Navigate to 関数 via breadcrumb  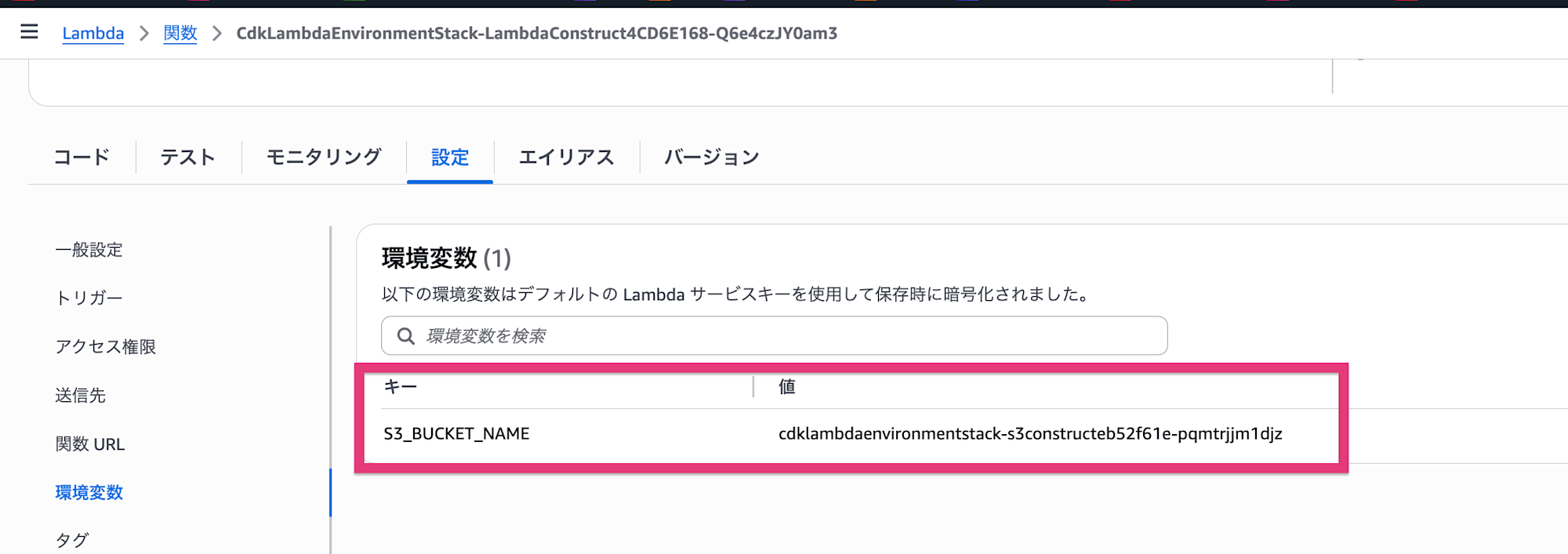(180, 33)
